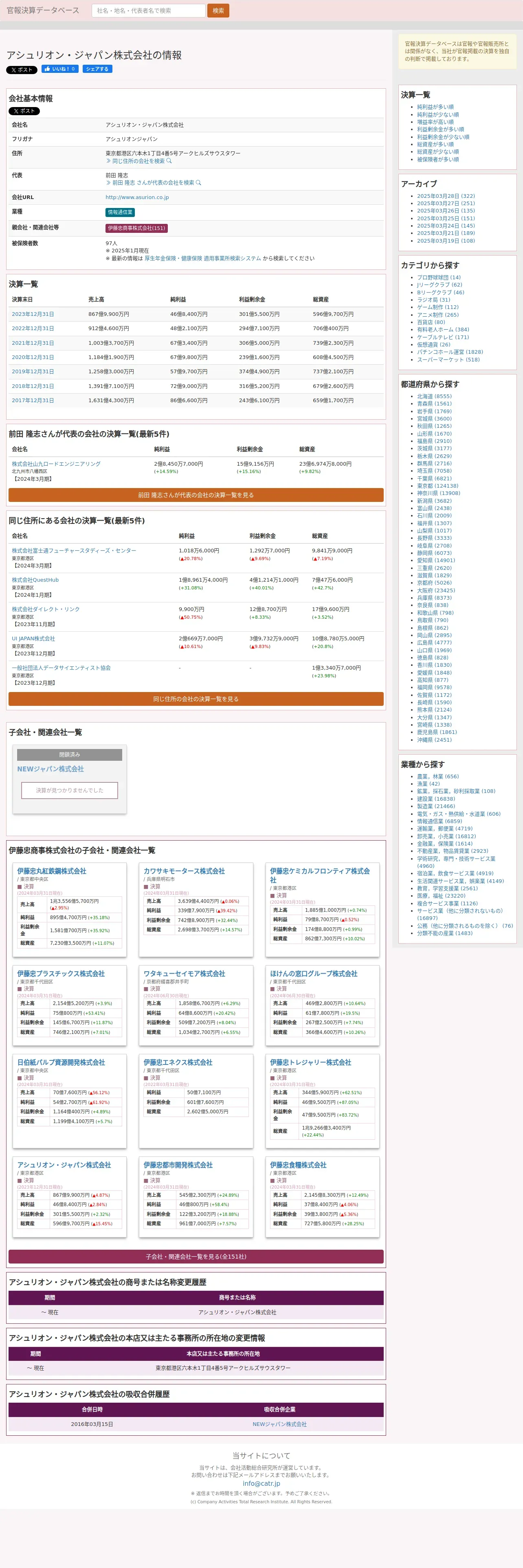Open 一般社団法人データサイエンティスト協会 link

pos(62,668)
